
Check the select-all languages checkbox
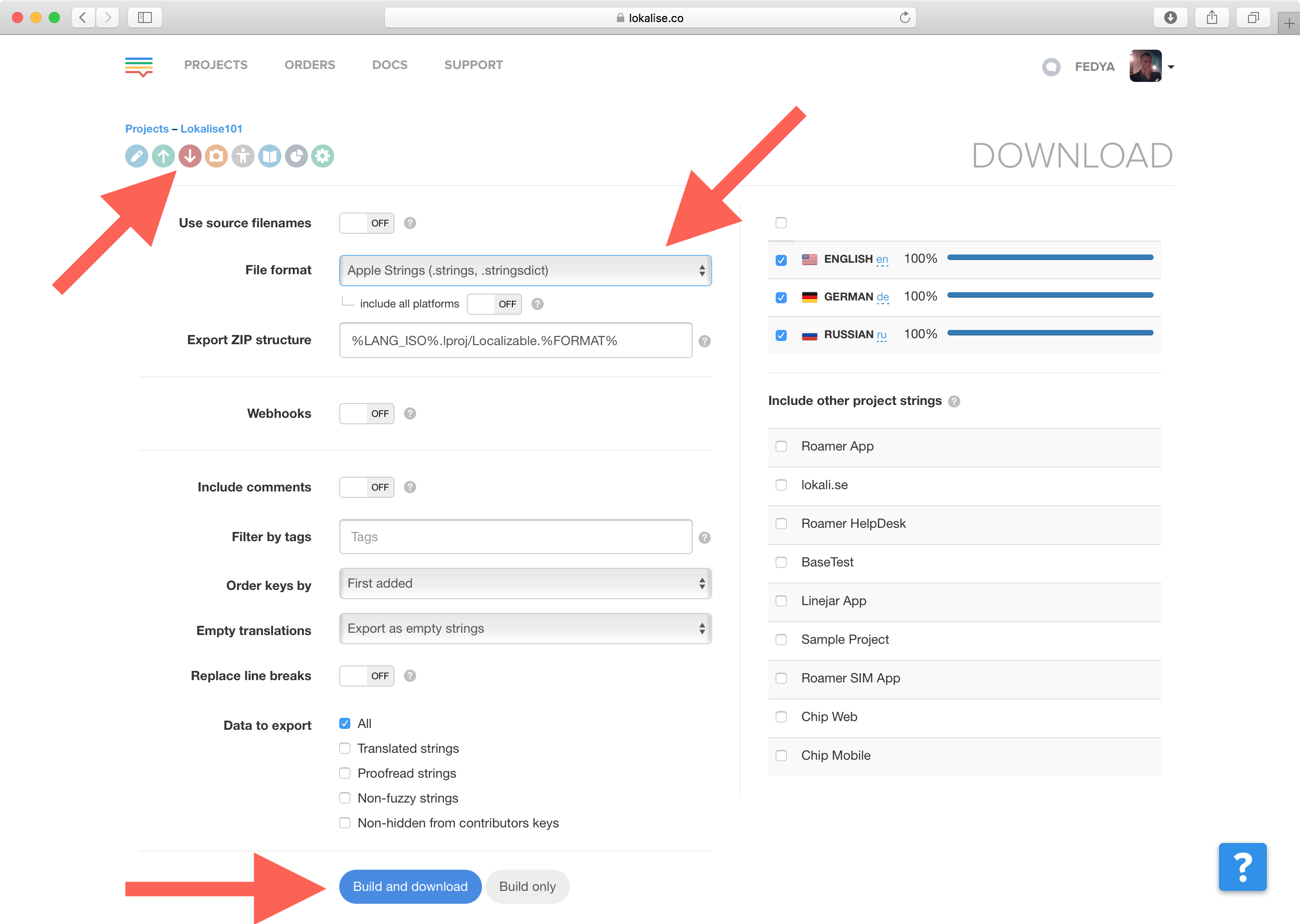[x=781, y=222]
